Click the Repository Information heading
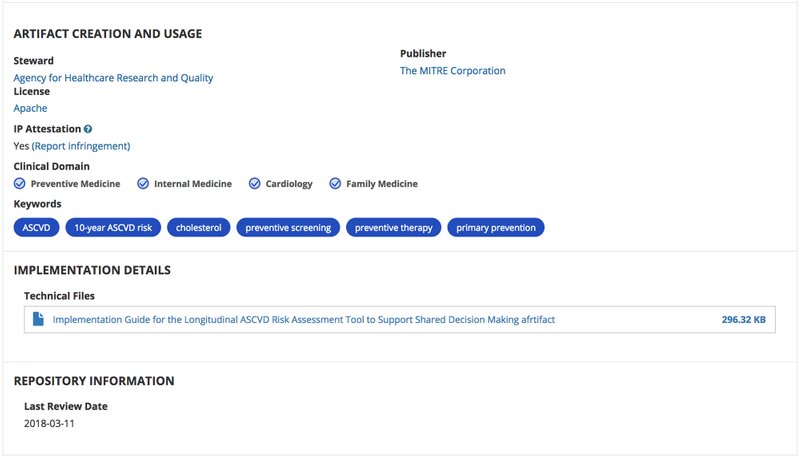This screenshot has height=456, width=800. coord(94,381)
